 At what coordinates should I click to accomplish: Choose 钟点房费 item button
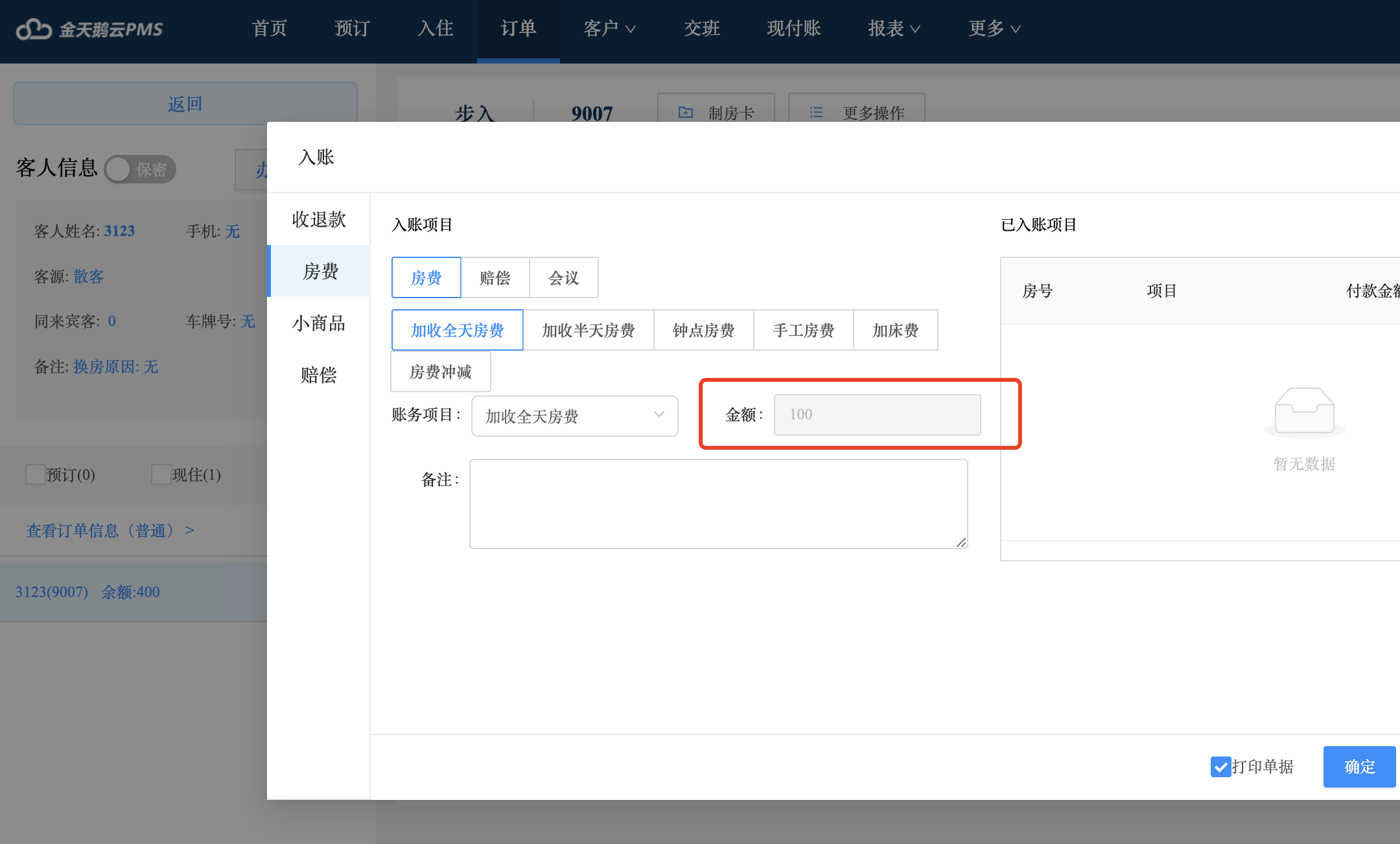(704, 330)
